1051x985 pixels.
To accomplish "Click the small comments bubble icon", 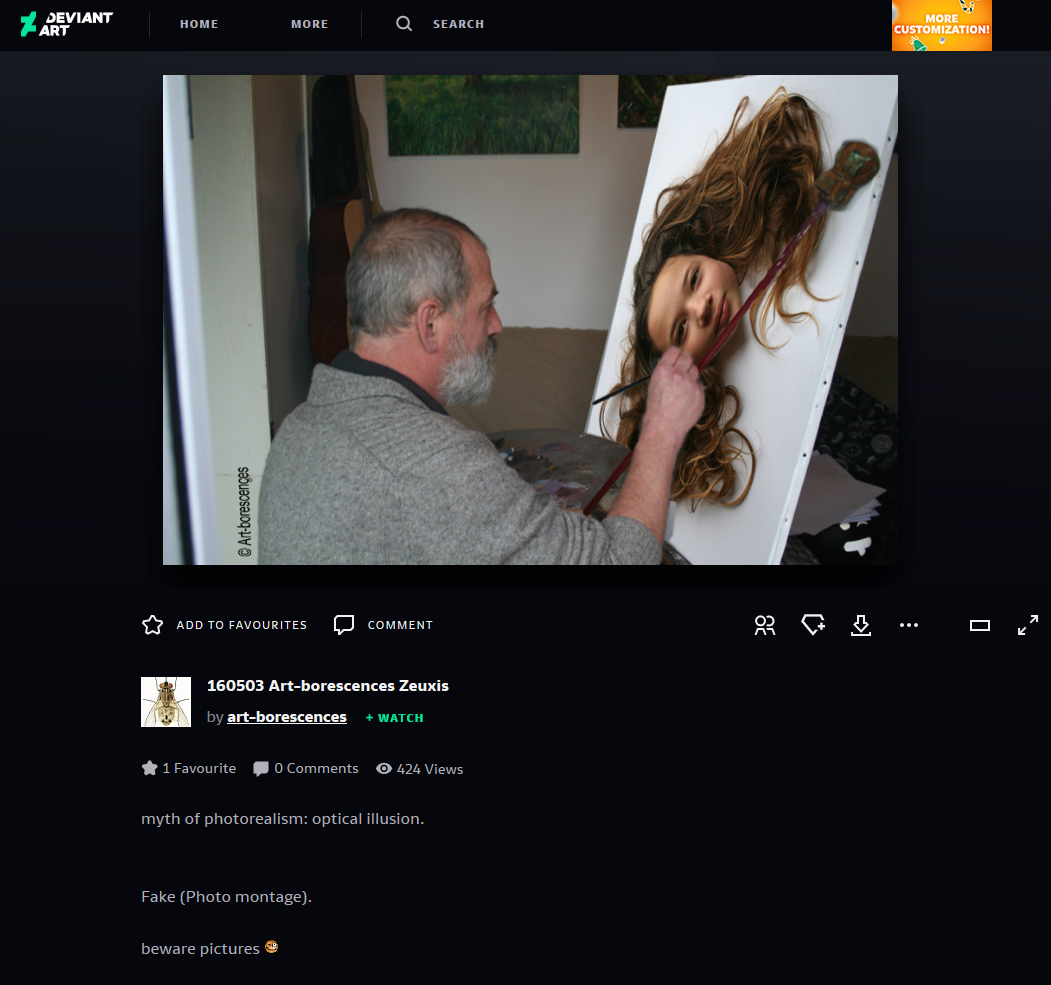I will coord(261,769).
